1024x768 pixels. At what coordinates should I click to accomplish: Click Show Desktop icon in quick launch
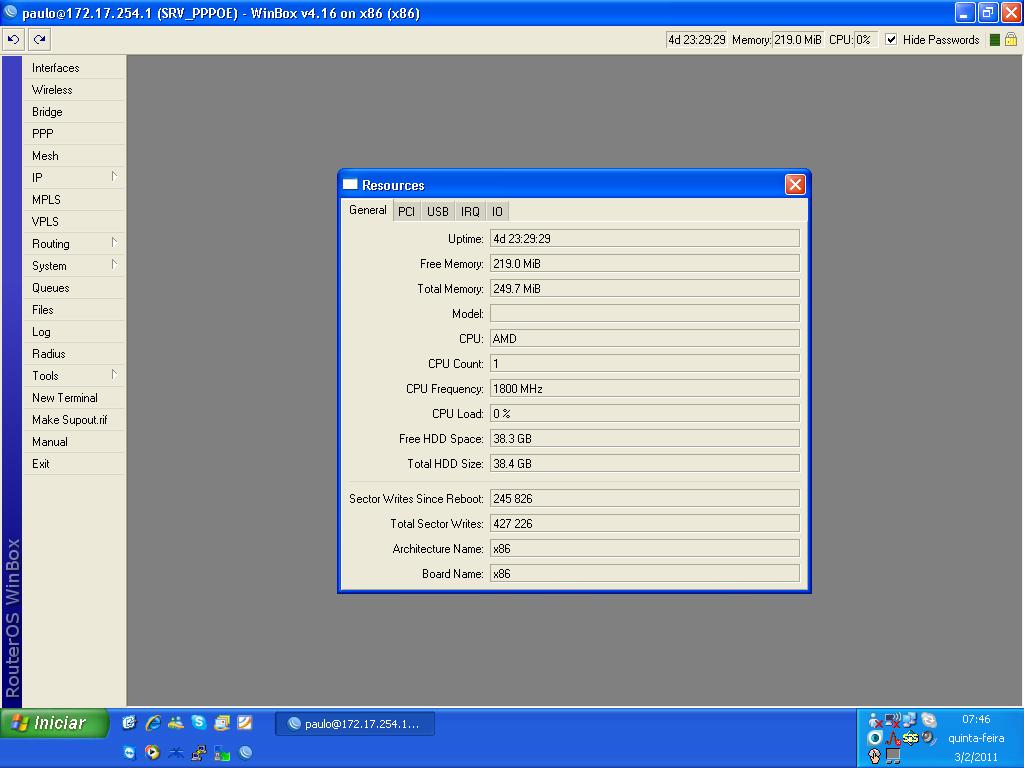pyautogui.click(x=129, y=722)
